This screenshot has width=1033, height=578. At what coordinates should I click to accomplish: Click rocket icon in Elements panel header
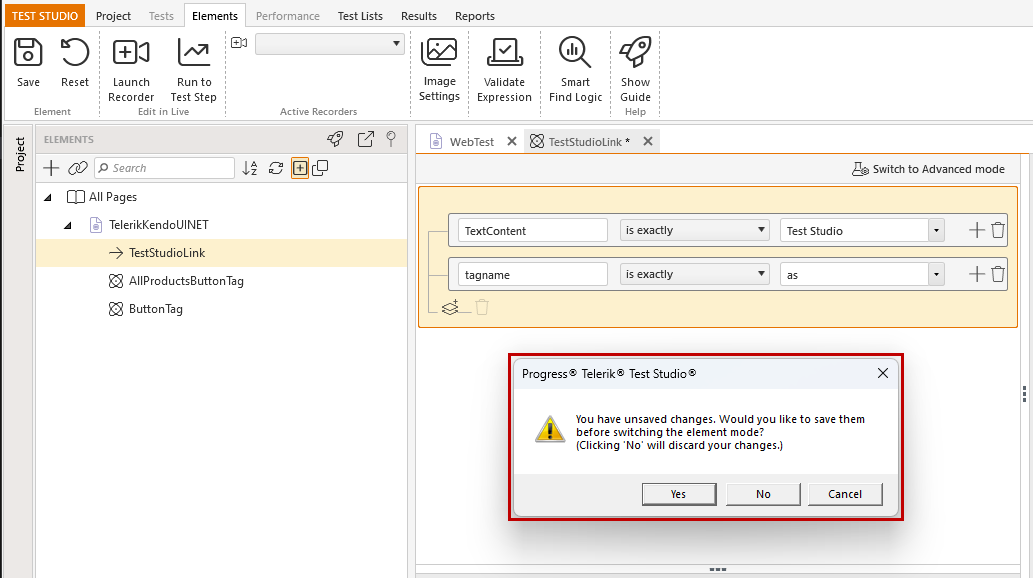point(335,139)
